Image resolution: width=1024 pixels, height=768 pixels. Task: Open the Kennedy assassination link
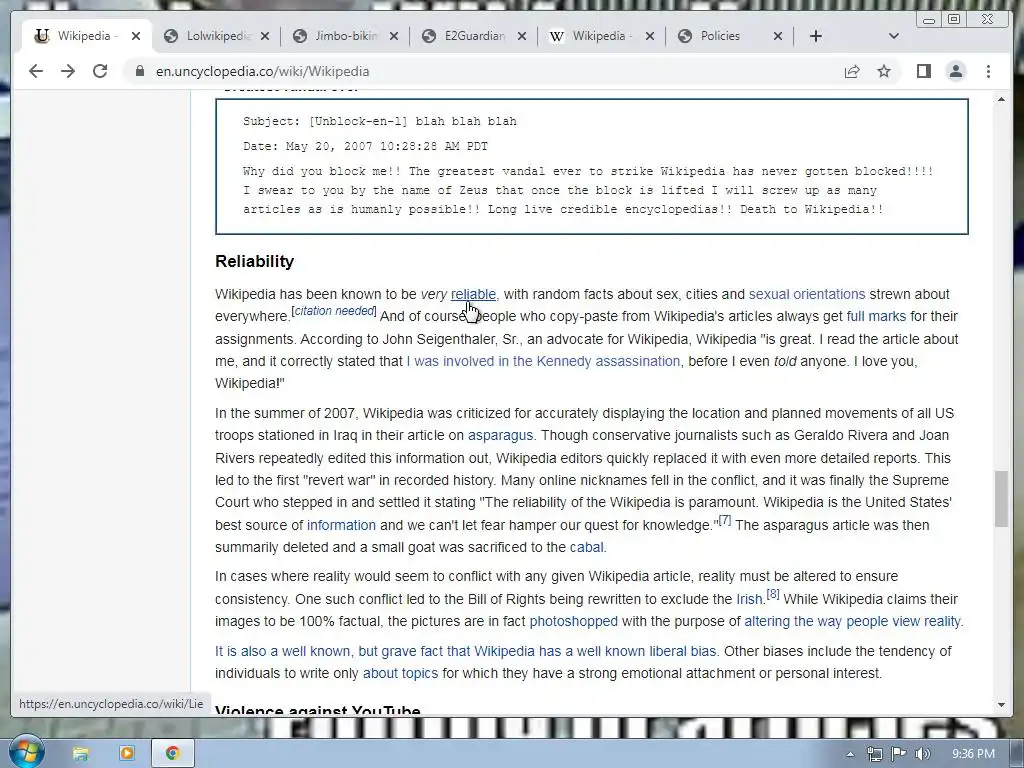click(543, 361)
